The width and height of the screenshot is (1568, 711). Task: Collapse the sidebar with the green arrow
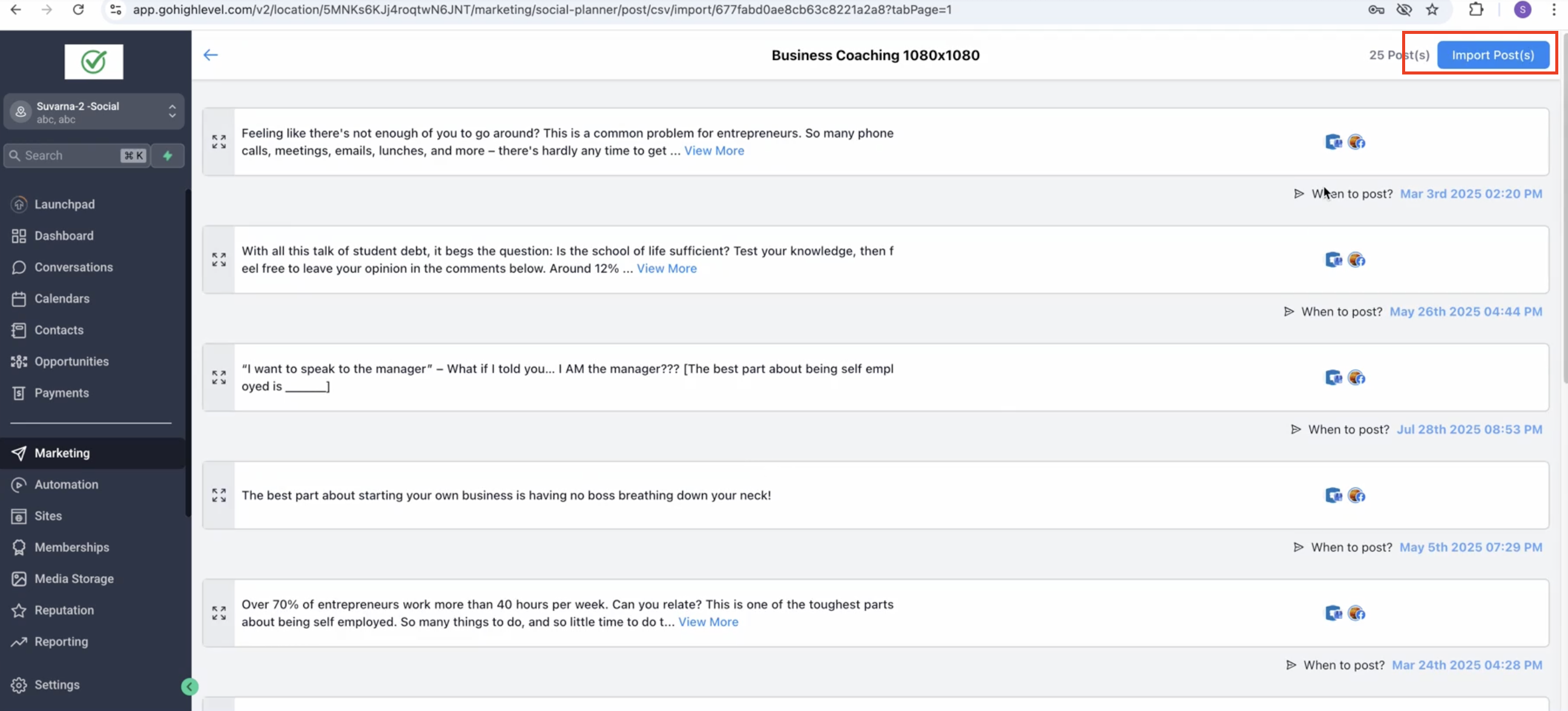click(x=189, y=687)
